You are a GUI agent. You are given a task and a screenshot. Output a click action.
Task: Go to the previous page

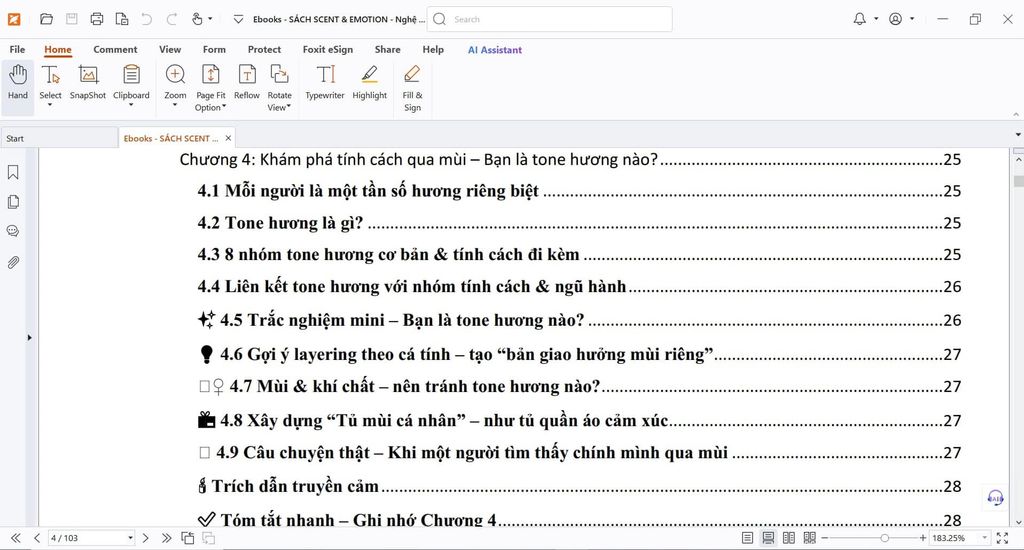point(37,538)
